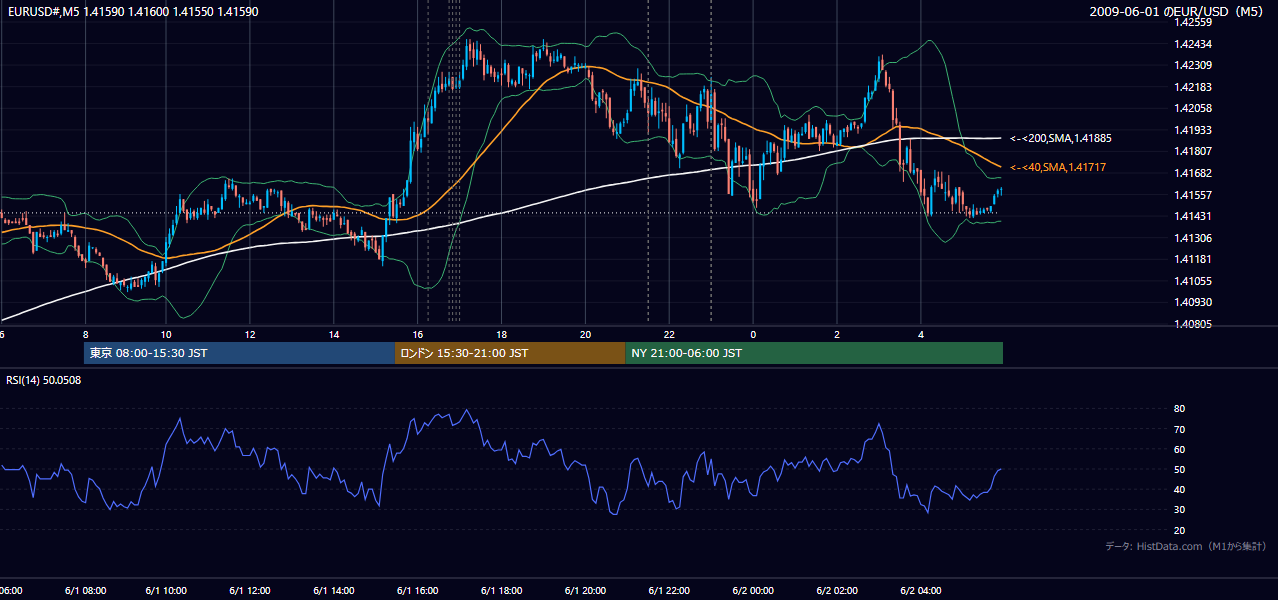The image size is (1278, 600).
Task: Click hour tick 18 under price chart
Action: coord(501,335)
